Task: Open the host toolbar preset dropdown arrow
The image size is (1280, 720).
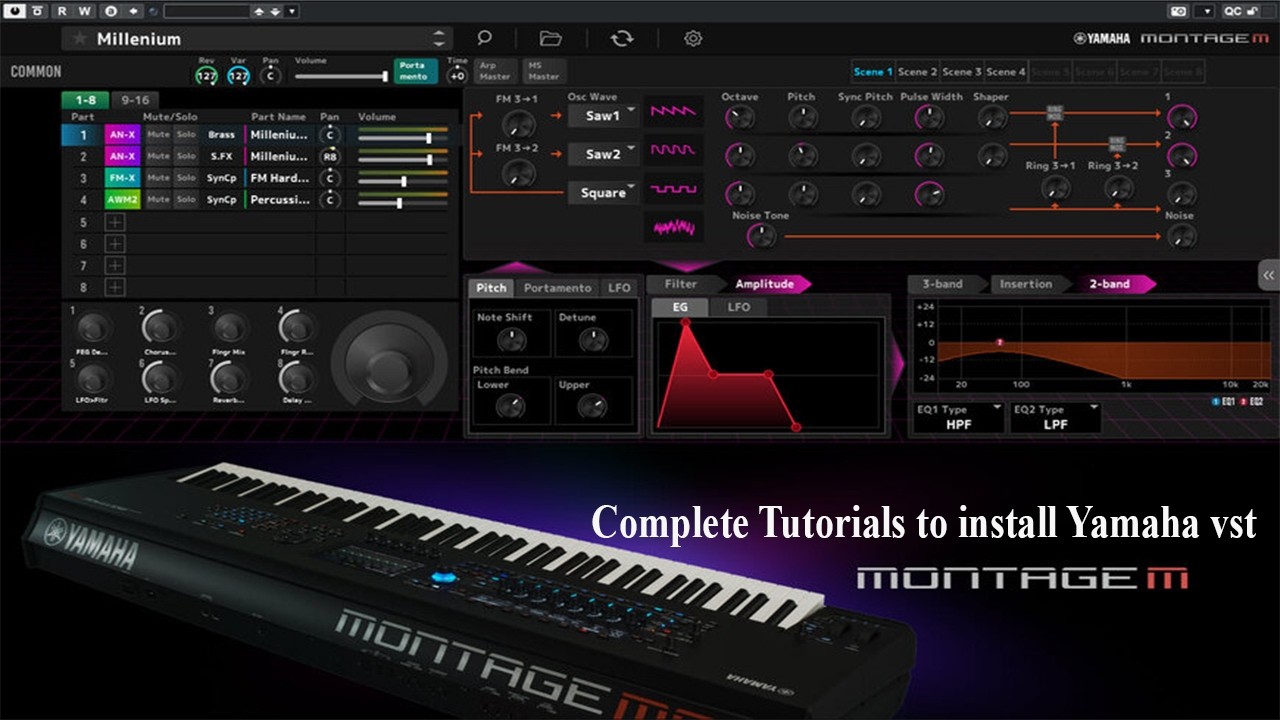Action: pos(291,11)
